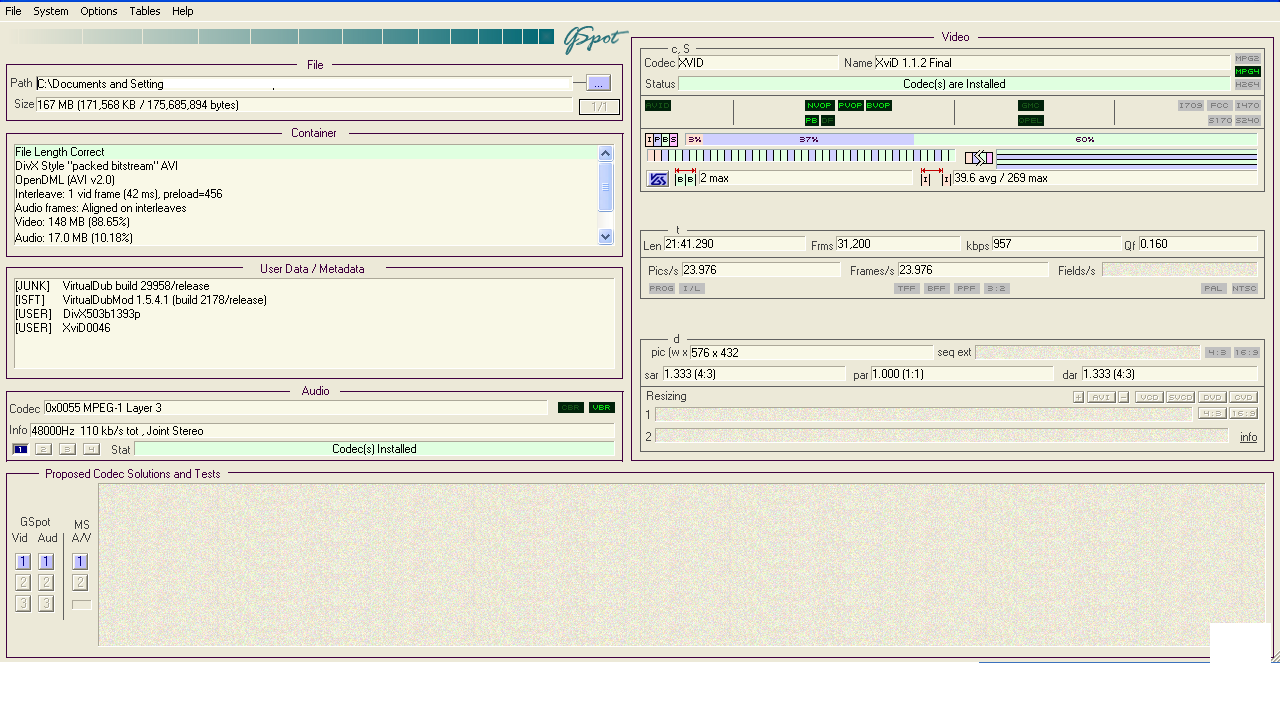
Task: Click the PVOP indicator badge
Action: tap(850, 106)
